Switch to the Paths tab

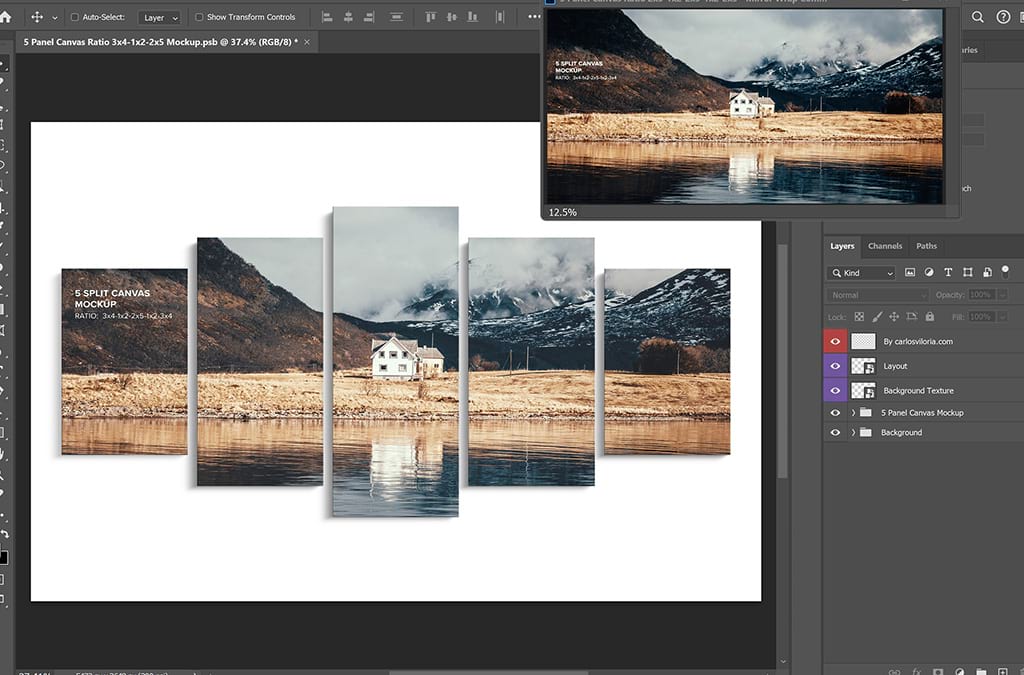pos(926,246)
